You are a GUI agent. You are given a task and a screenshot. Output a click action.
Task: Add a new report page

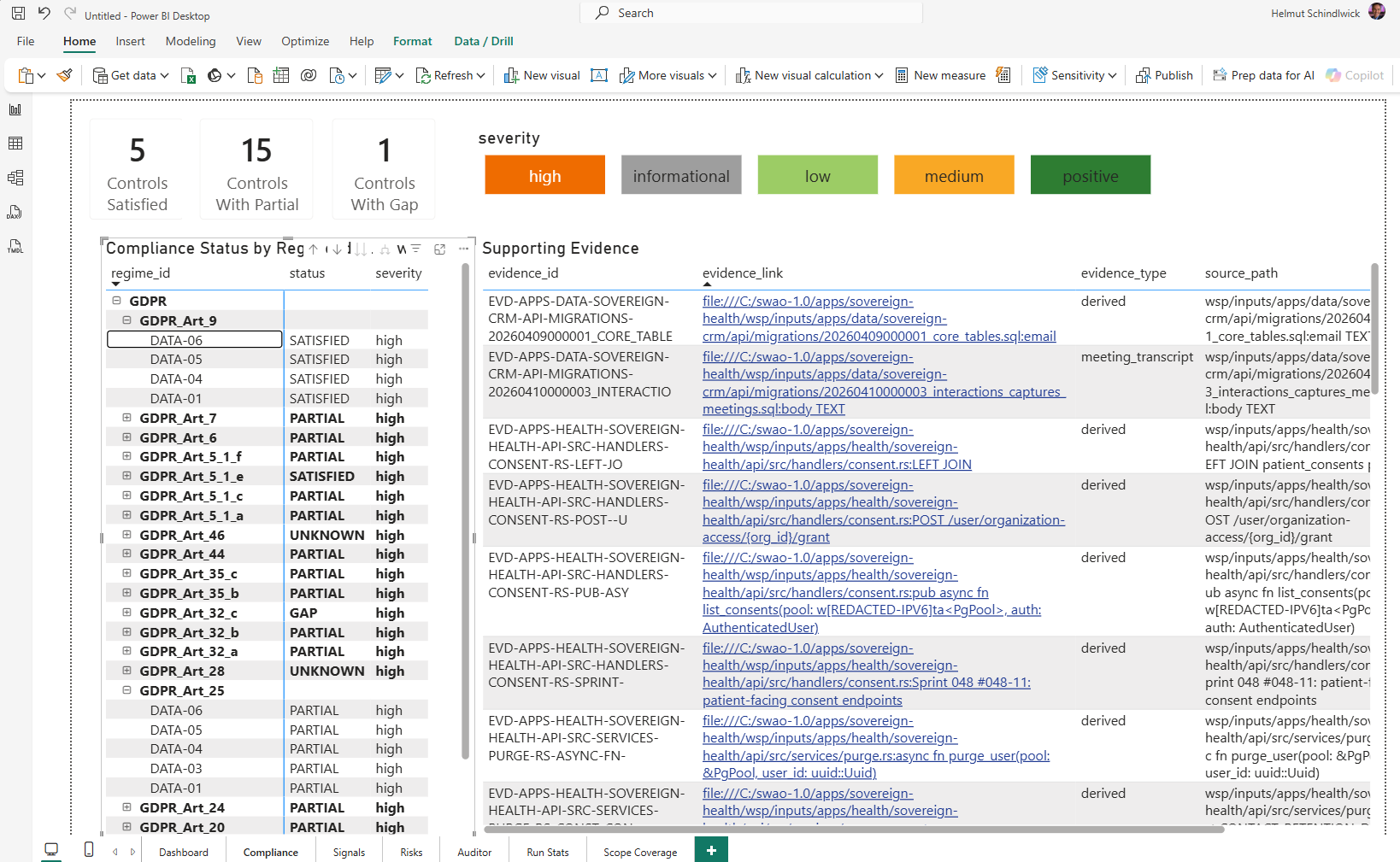pos(711,849)
